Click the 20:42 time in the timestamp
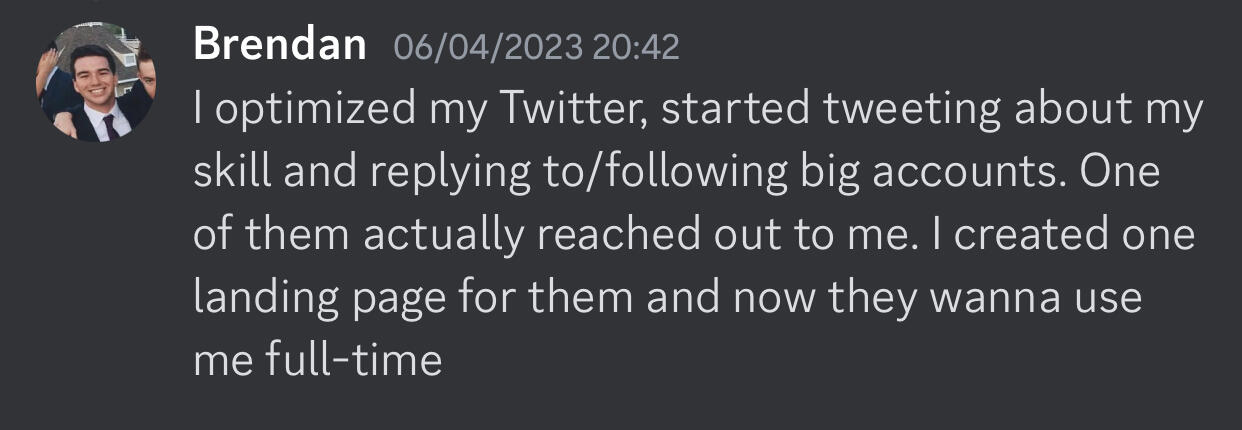Viewport: 1242px width, 430px height. click(x=636, y=47)
